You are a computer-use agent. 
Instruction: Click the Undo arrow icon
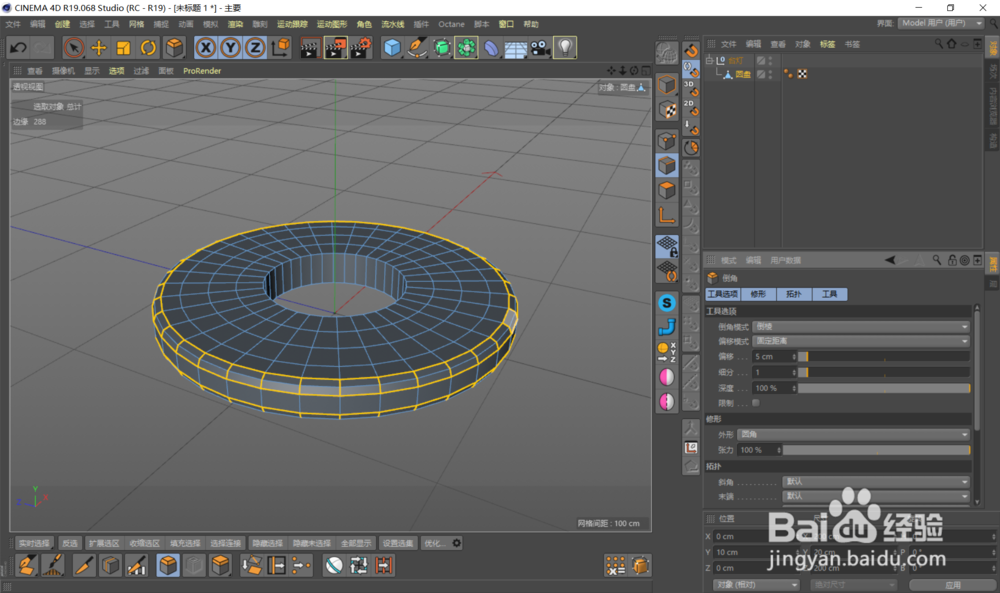click(x=18, y=48)
